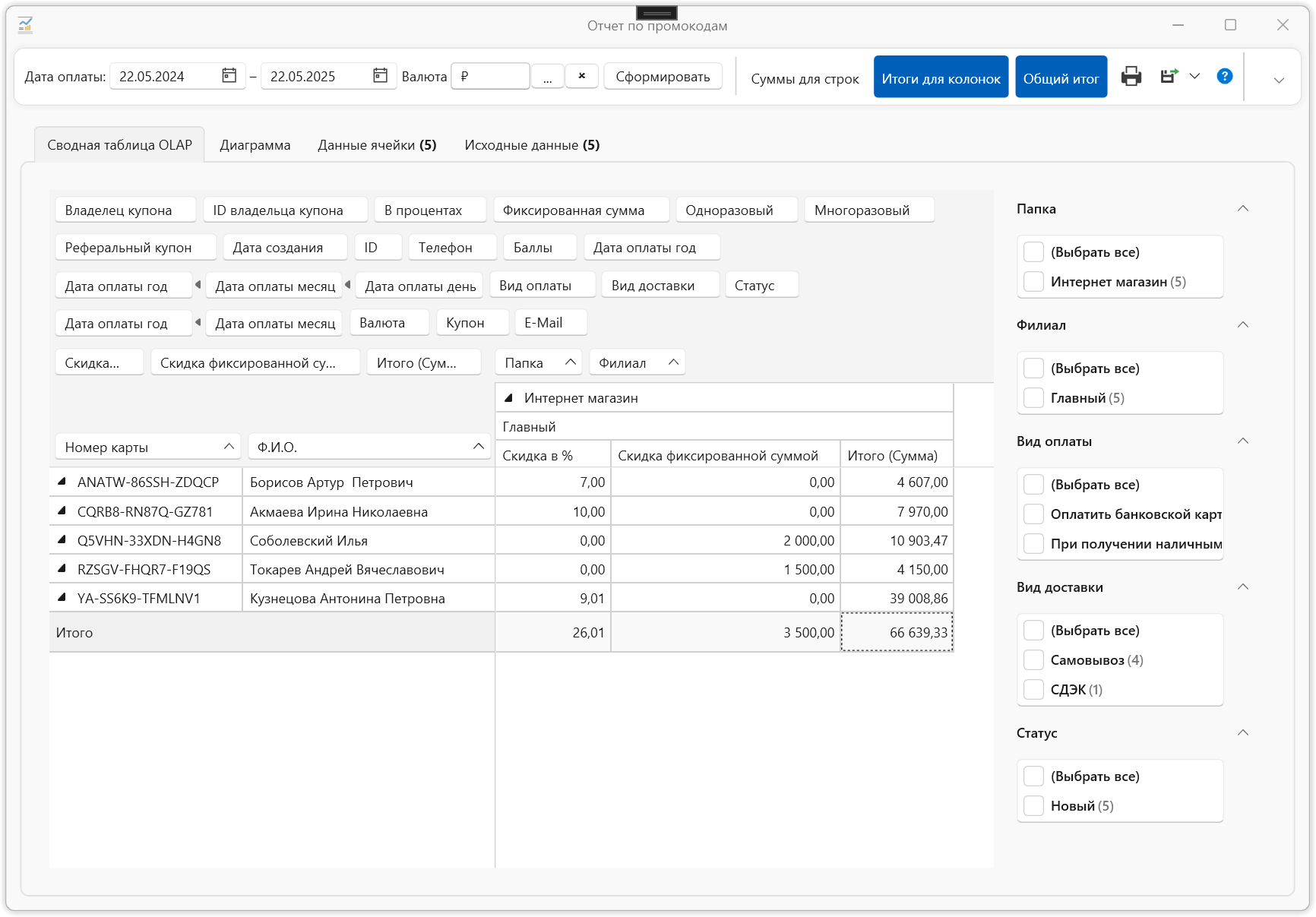Collapse the Филиал filter section

(1243, 324)
